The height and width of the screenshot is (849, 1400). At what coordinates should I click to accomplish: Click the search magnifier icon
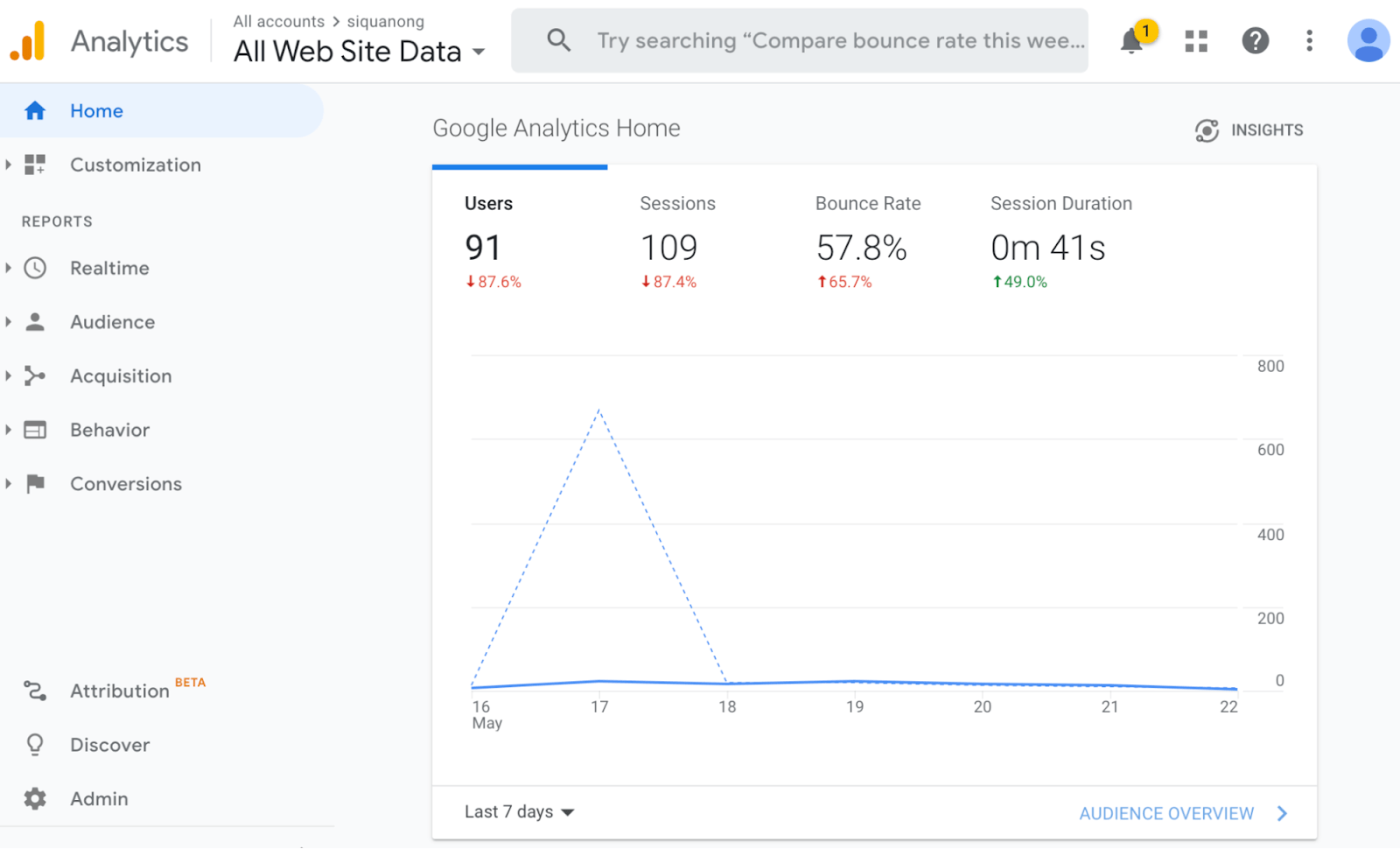click(x=559, y=40)
